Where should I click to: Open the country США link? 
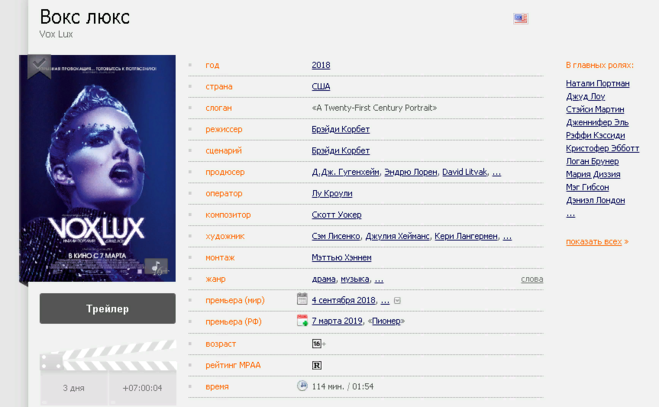pos(321,87)
